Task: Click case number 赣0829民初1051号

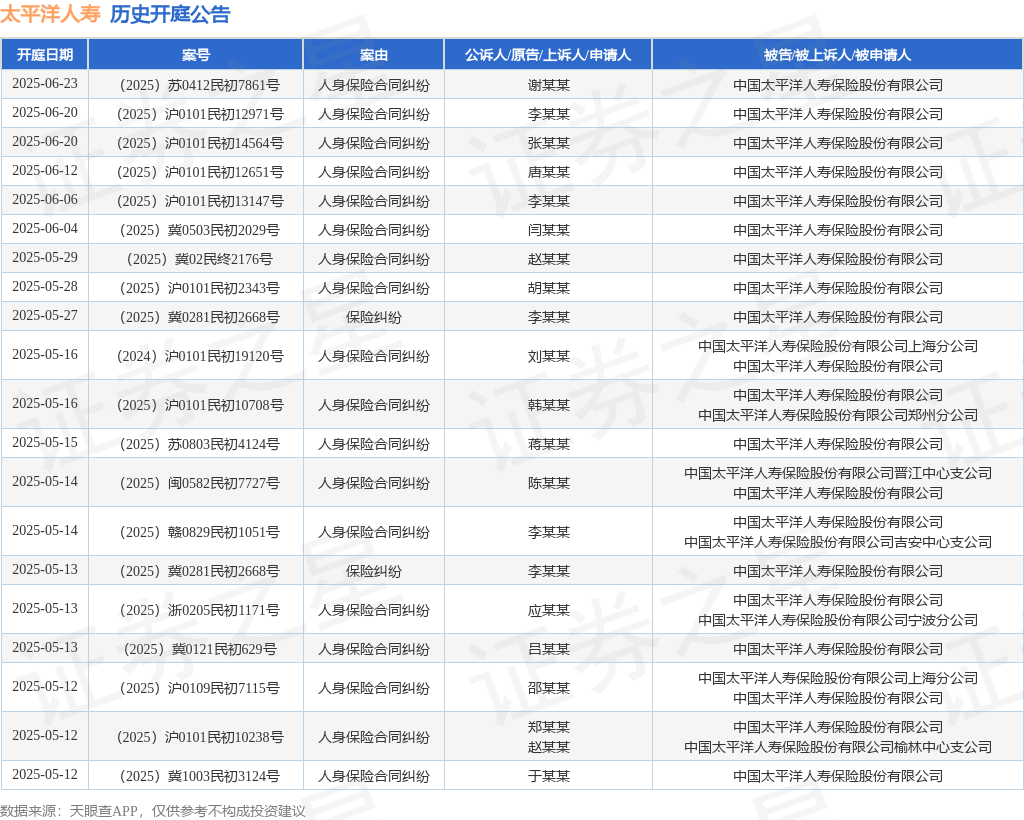Action: (199, 532)
